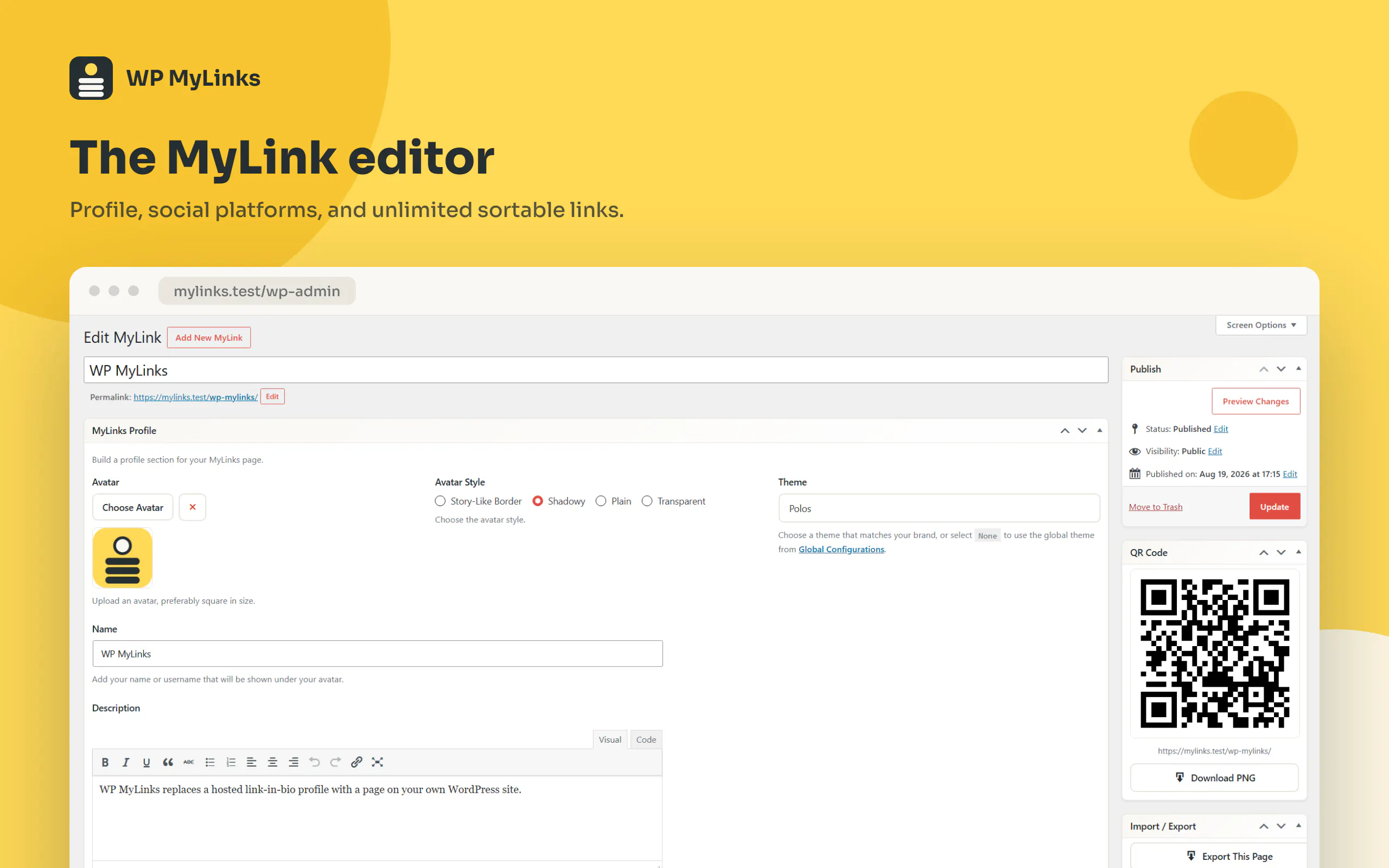Toggle bold formatting in Description editor
The height and width of the screenshot is (868, 1389).
(x=105, y=762)
